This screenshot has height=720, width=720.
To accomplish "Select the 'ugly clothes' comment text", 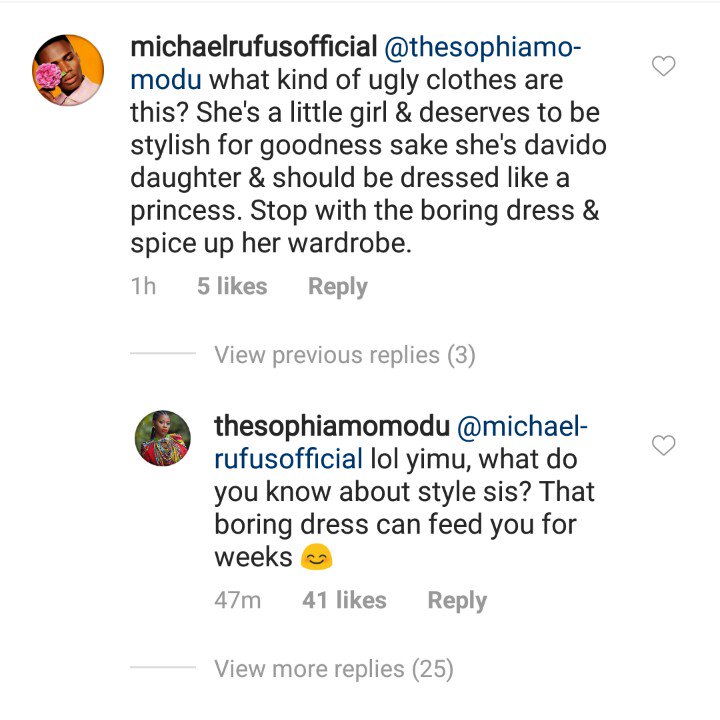I will point(370,145).
